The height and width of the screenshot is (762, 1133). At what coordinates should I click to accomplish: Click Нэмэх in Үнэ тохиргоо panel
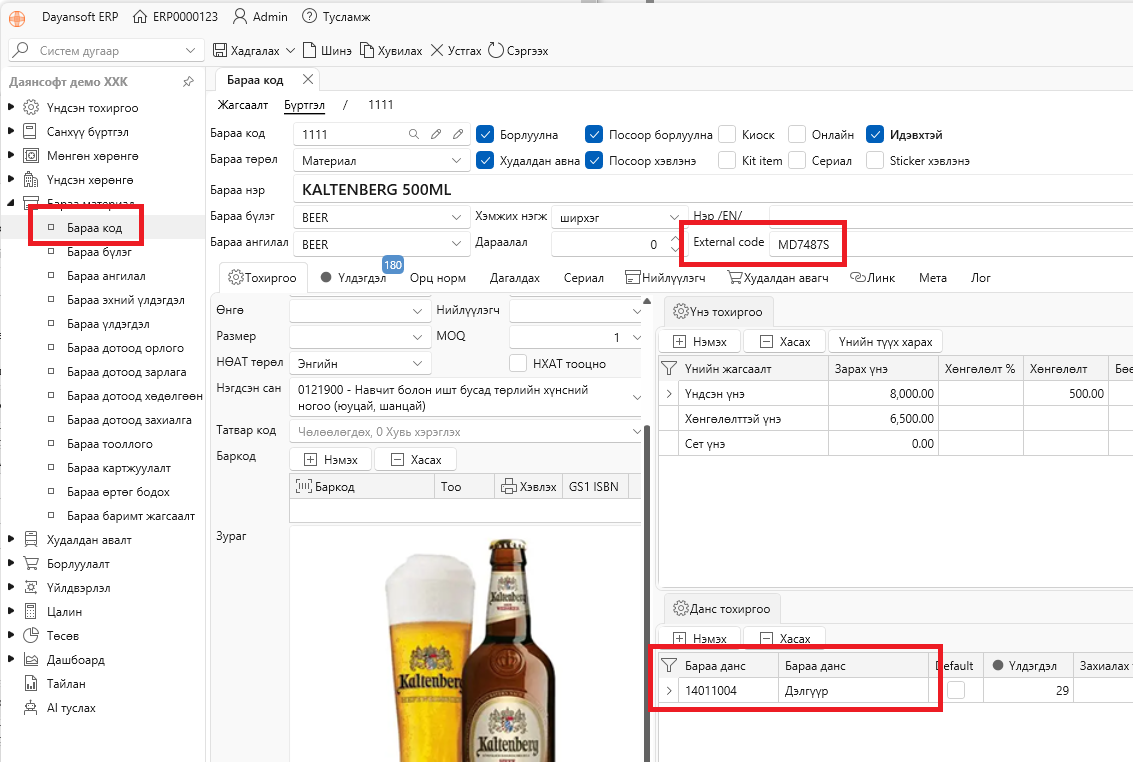[699, 342]
